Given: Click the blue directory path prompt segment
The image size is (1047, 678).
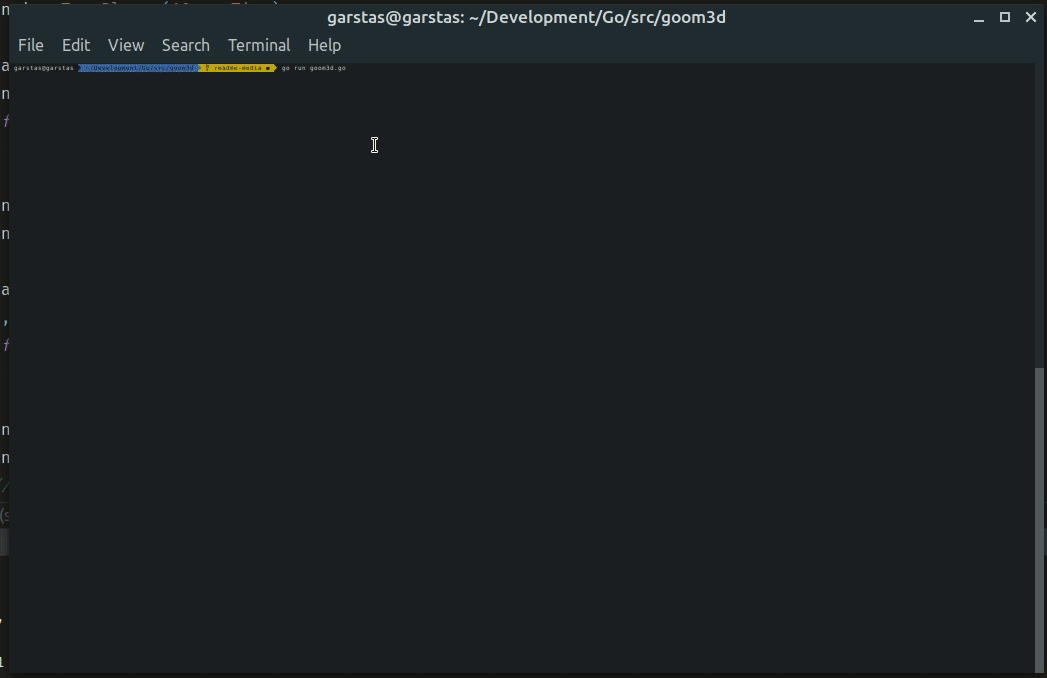Looking at the screenshot, I should tap(139, 68).
